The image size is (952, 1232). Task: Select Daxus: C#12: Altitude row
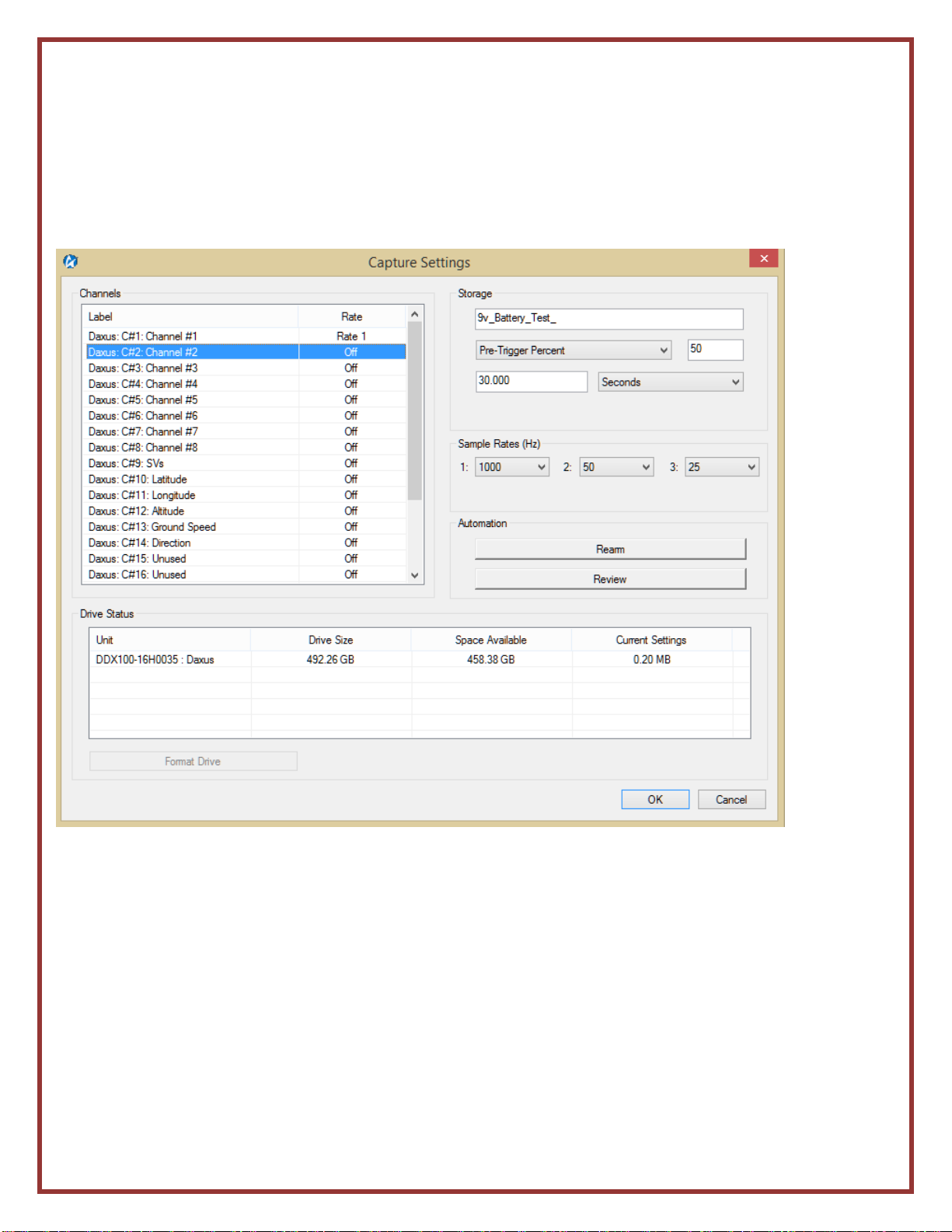click(246, 511)
